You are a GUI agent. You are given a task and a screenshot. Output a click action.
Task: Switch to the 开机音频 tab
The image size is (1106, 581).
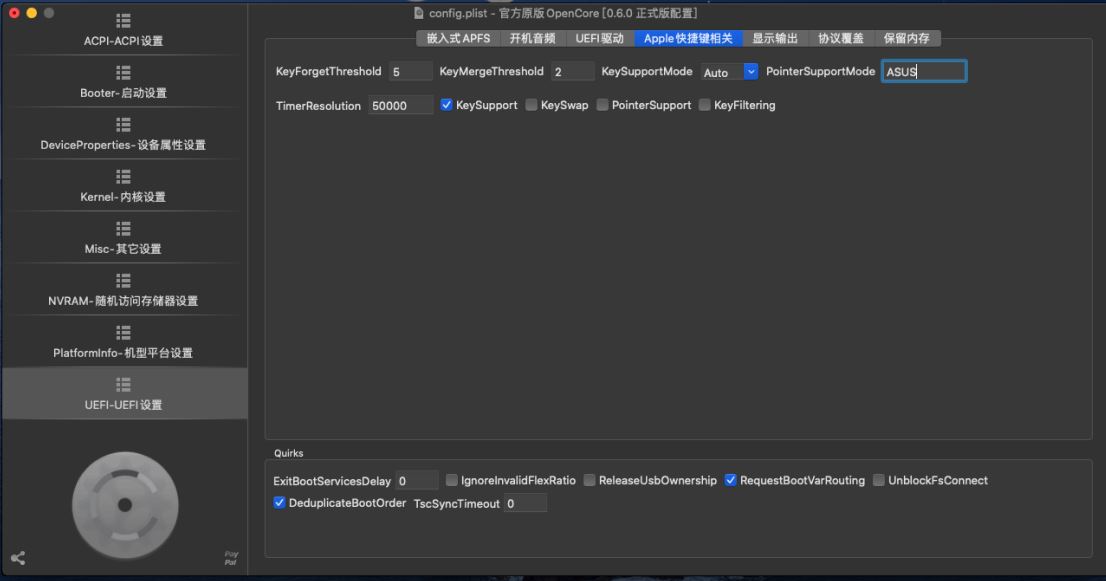click(533, 38)
